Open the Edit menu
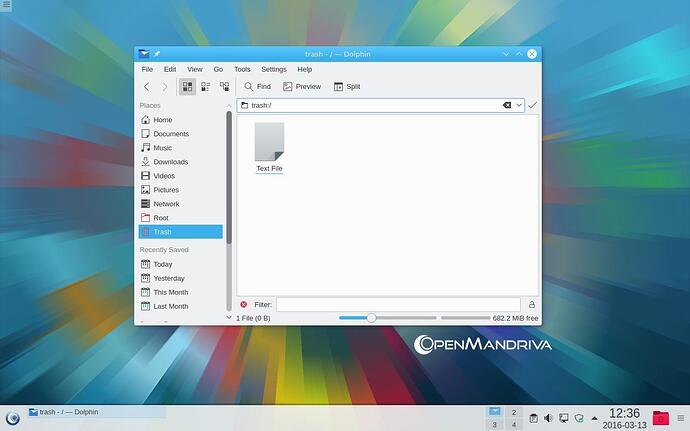Image resolution: width=690 pixels, height=431 pixels. pyautogui.click(x=170, y=69)
